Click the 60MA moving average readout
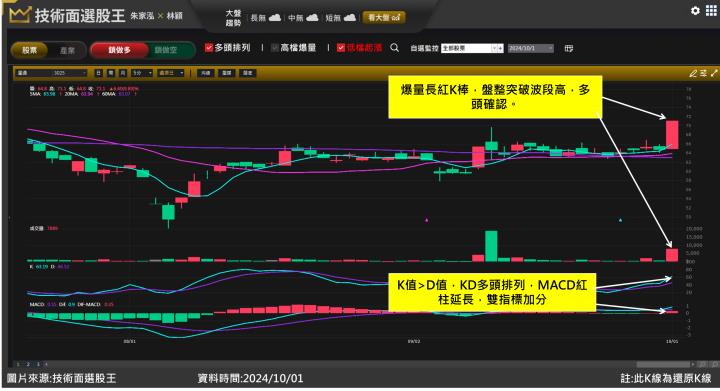Viewport: 720px width, 391px height. click(x=120, y=94)
